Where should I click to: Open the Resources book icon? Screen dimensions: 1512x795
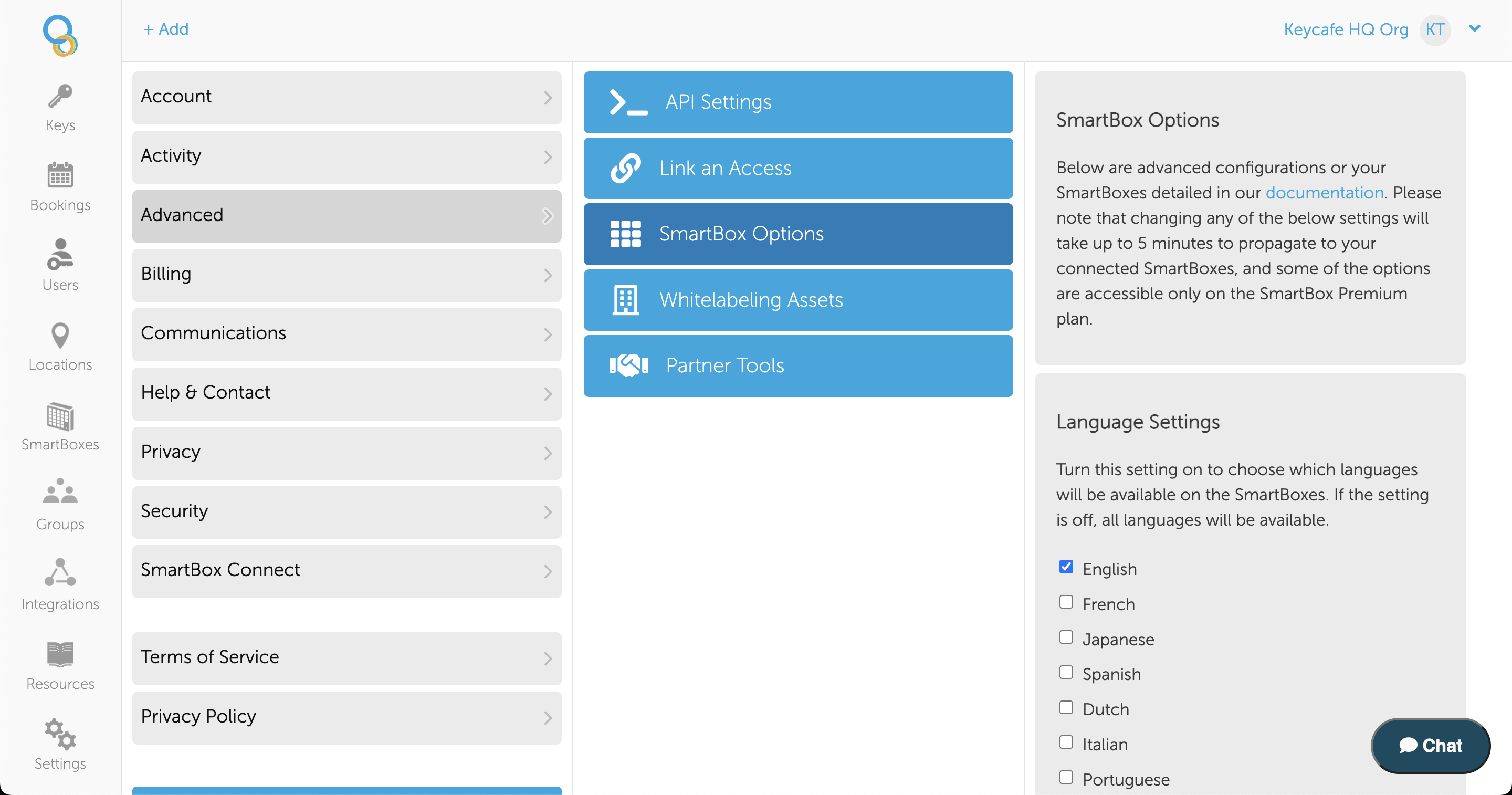click(60, 654)
